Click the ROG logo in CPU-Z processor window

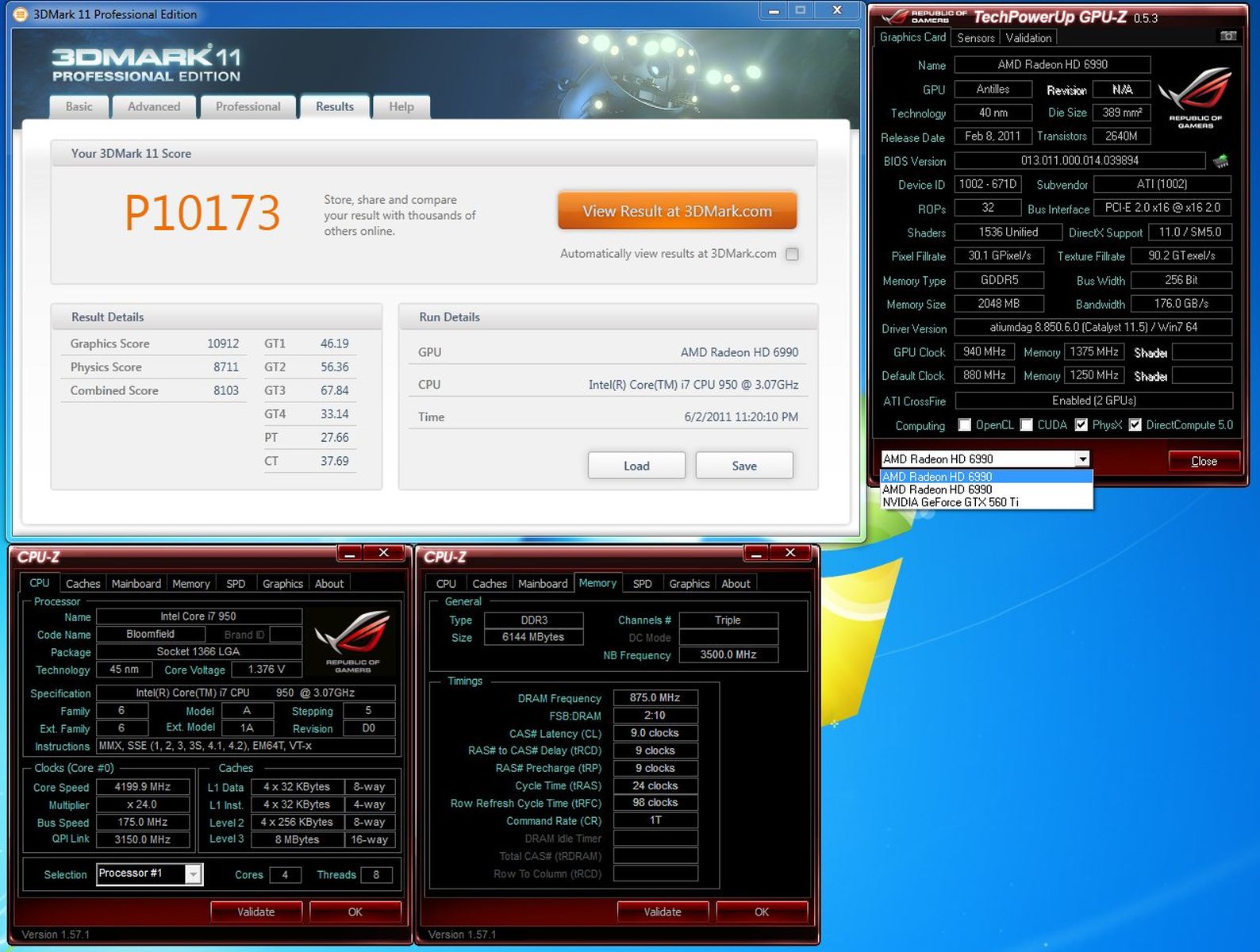(x=351, y=641)
